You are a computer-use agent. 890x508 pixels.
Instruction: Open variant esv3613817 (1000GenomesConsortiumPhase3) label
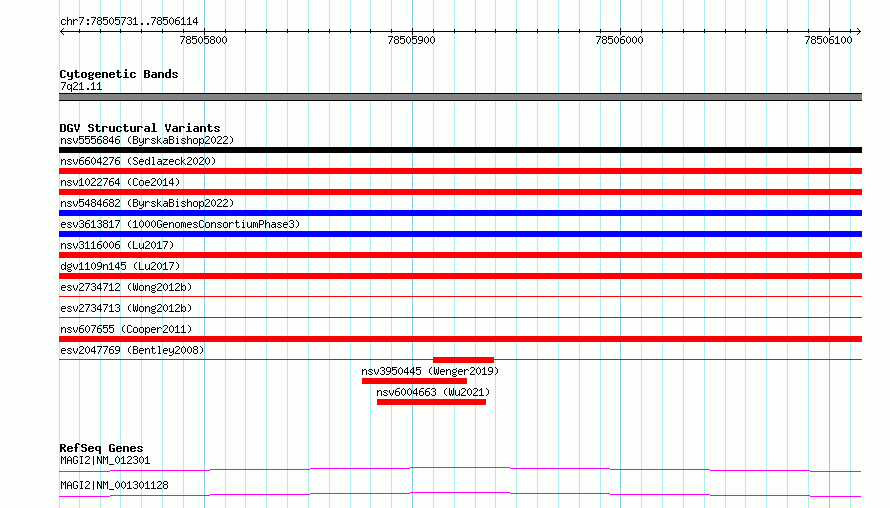180,224
